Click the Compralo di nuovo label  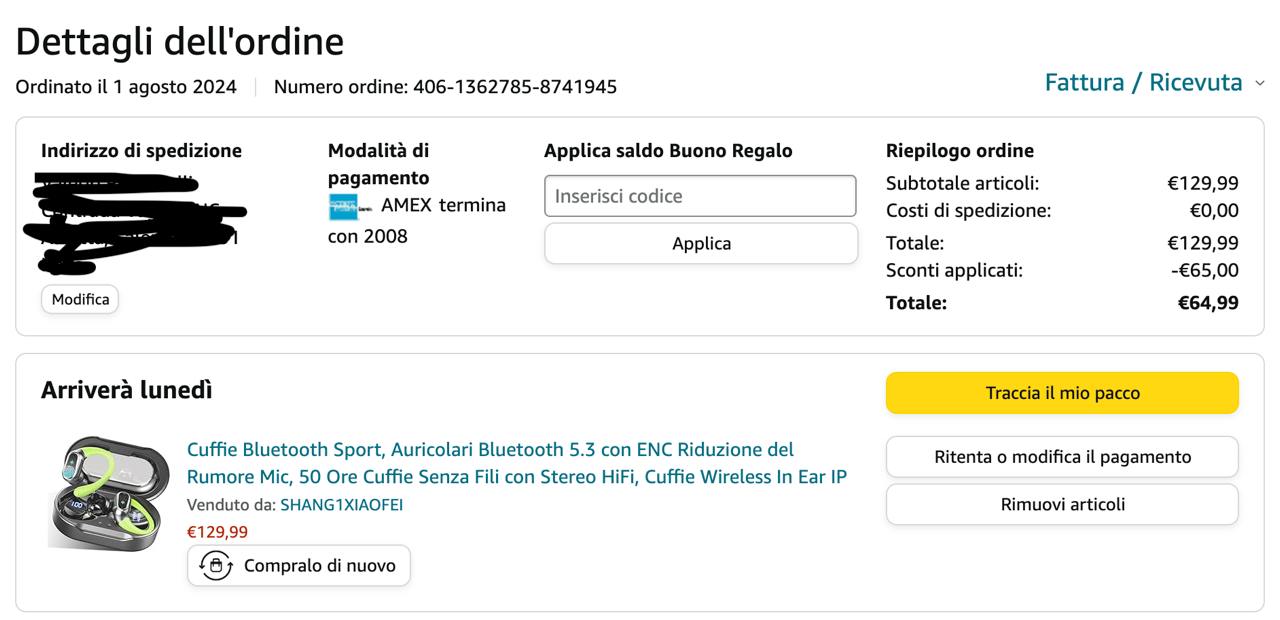pyautogui.click(x=319, y=566)
